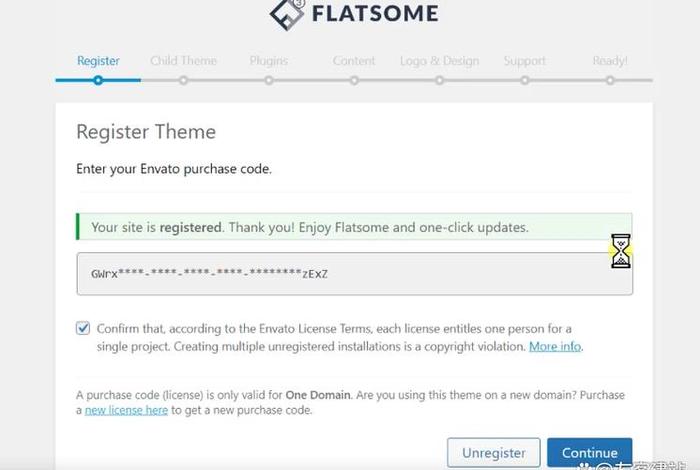The width and height of the screenshot is (700, 470).
Task: Open the Child Theme step tab
Action: point(183,61)
